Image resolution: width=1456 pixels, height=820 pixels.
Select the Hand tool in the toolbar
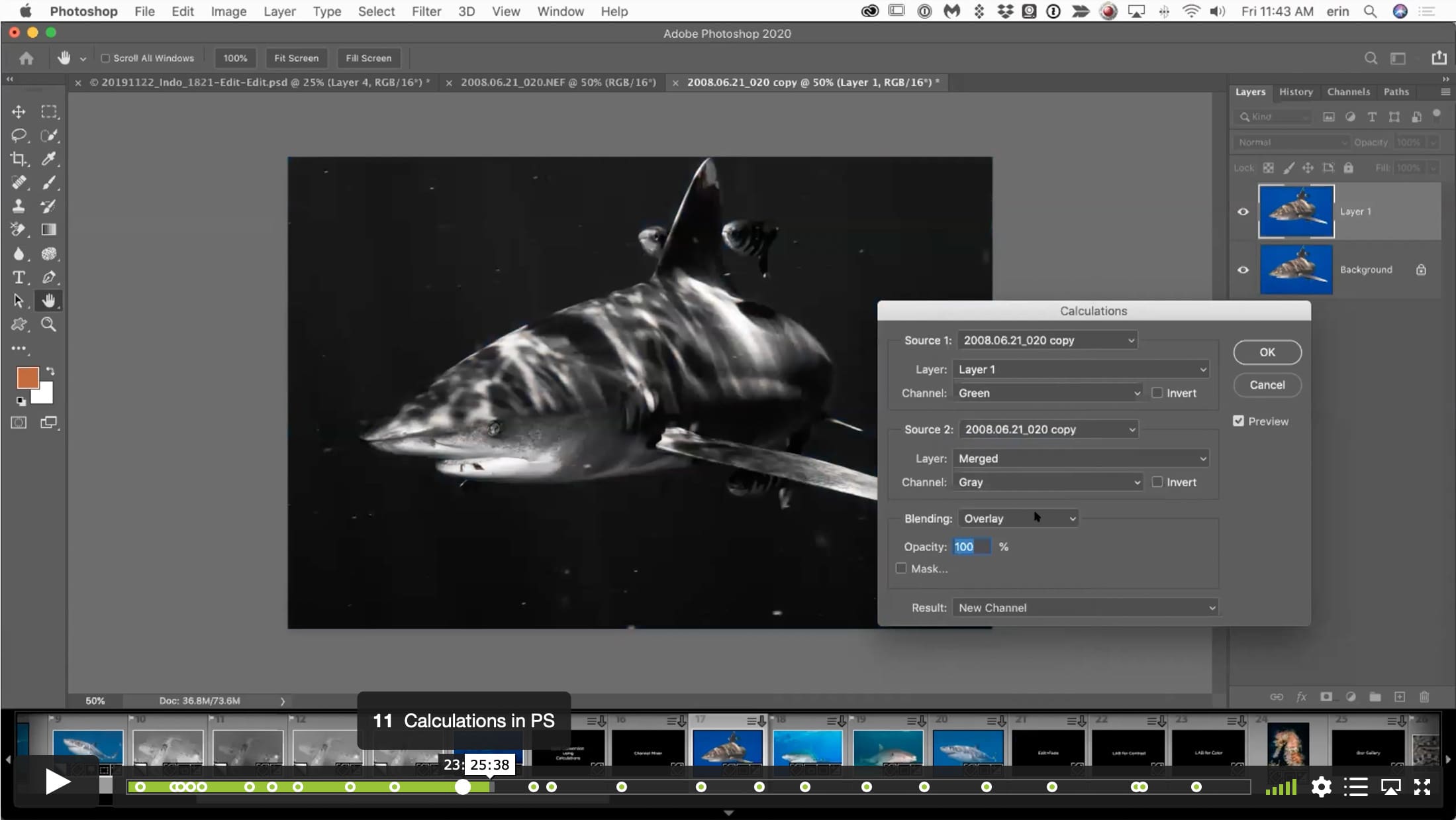pyautogui.click(x=49, y=301)
